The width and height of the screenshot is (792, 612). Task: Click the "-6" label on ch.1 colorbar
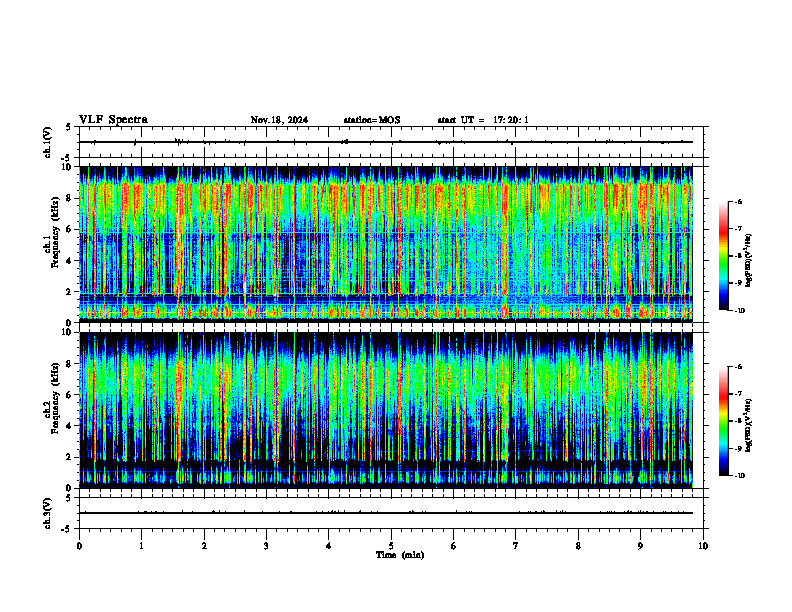pos(738,201)
